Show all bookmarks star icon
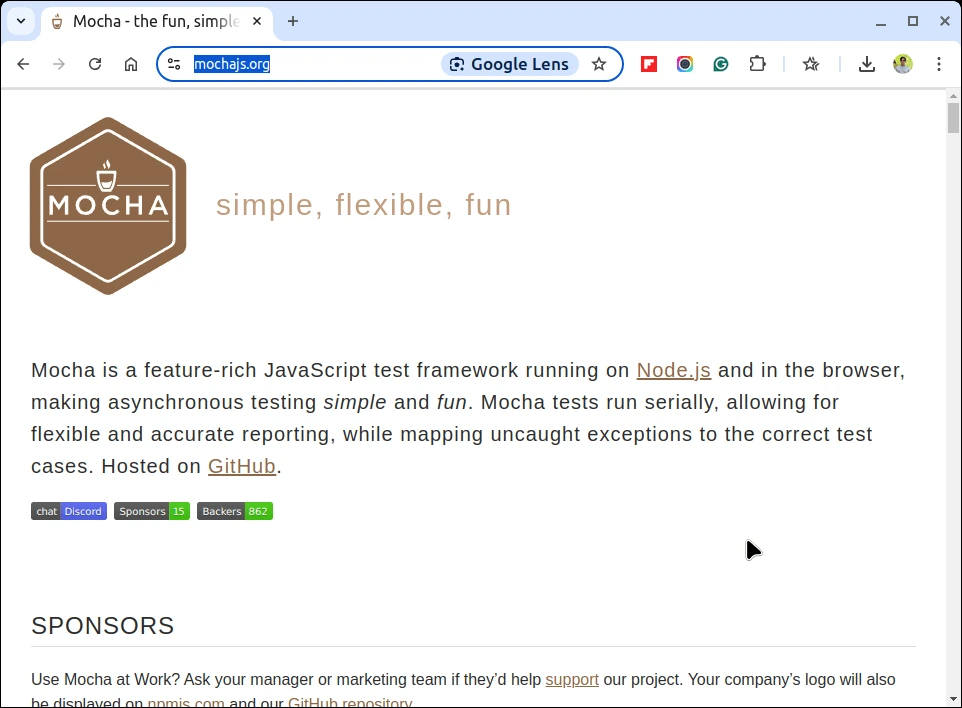This screenshot has width=962, height=708. (811, 64)
